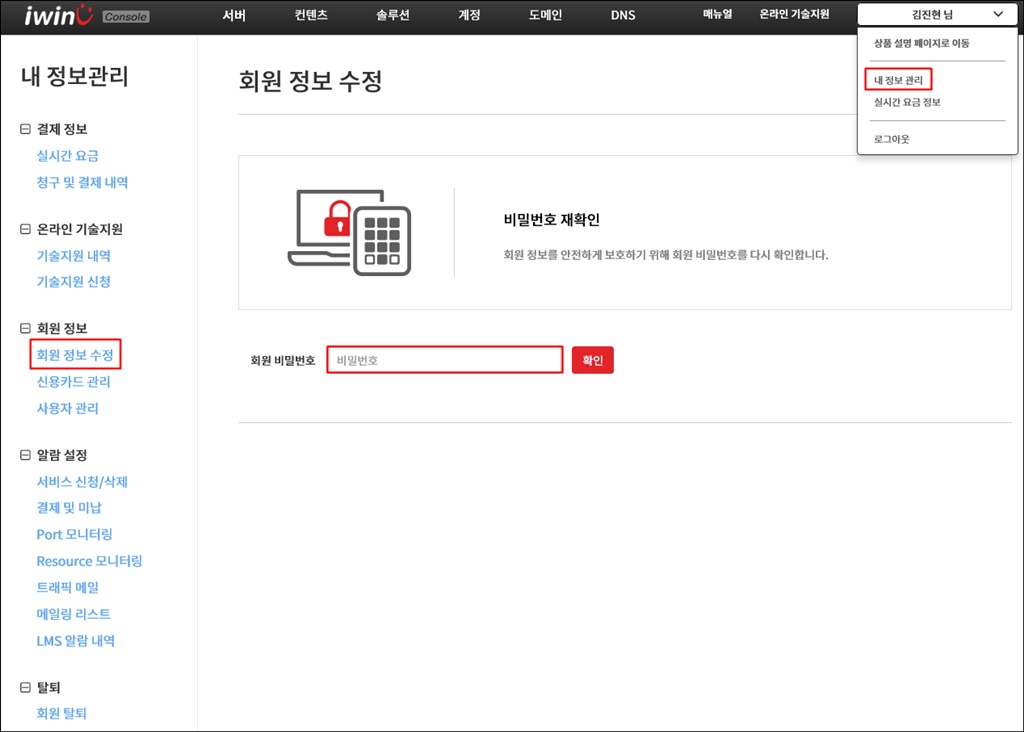
Task: Click the 회원 비밀번호 field label
Action: 283,360
